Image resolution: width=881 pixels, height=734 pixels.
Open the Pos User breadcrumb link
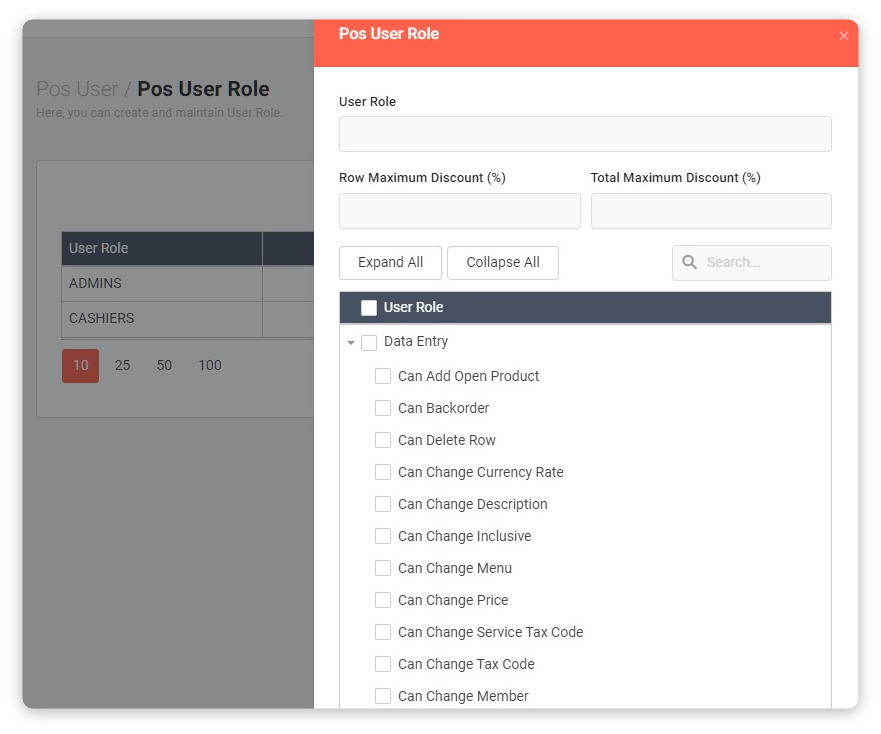click(x=77, y=89)
